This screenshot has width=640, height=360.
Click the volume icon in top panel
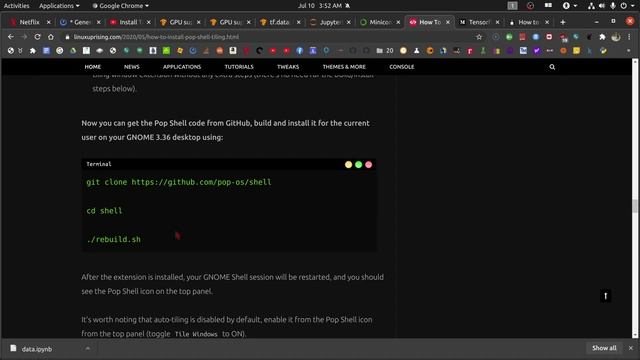click(x=602, y=6)
